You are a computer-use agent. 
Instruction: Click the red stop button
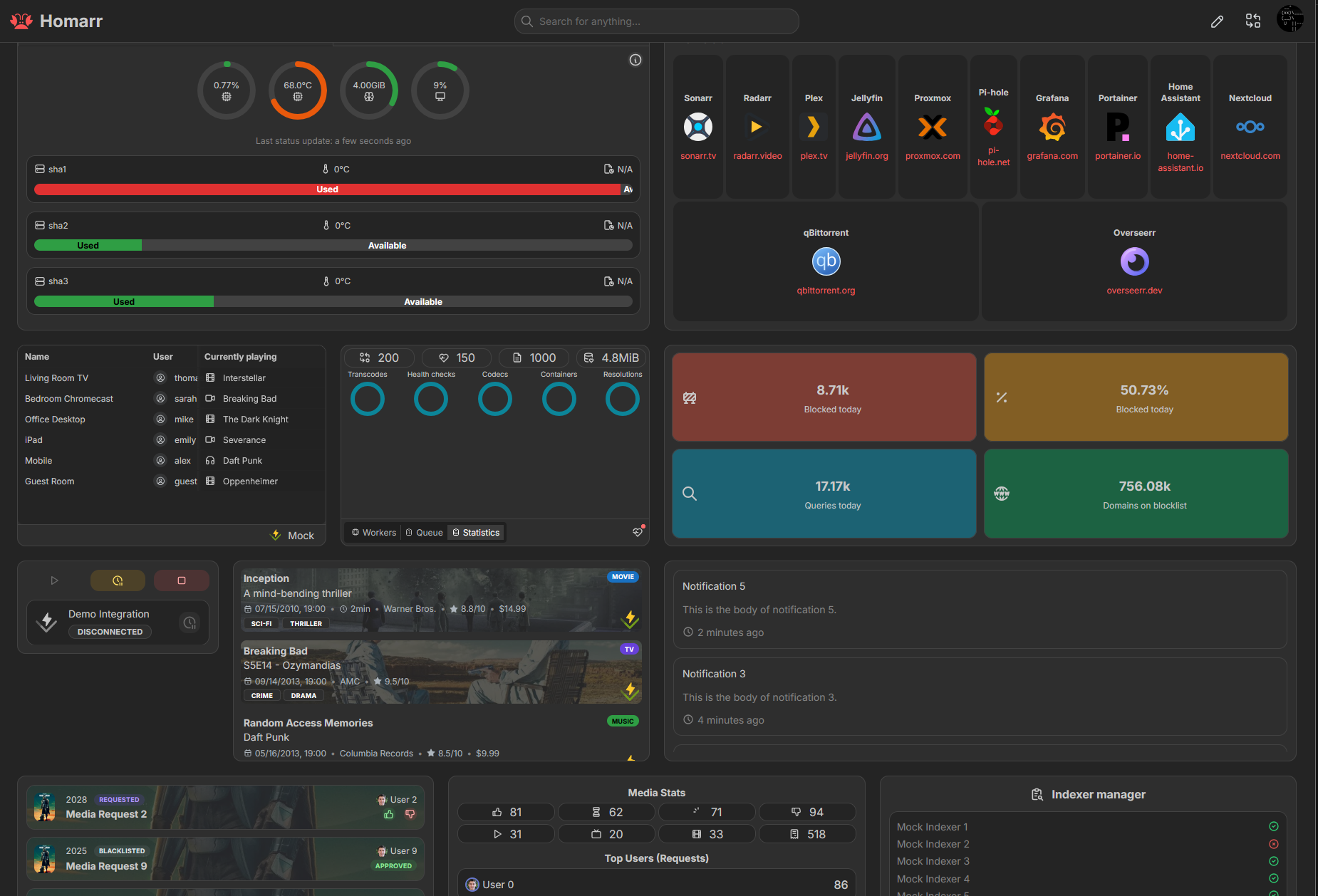[x=182, y=580]
